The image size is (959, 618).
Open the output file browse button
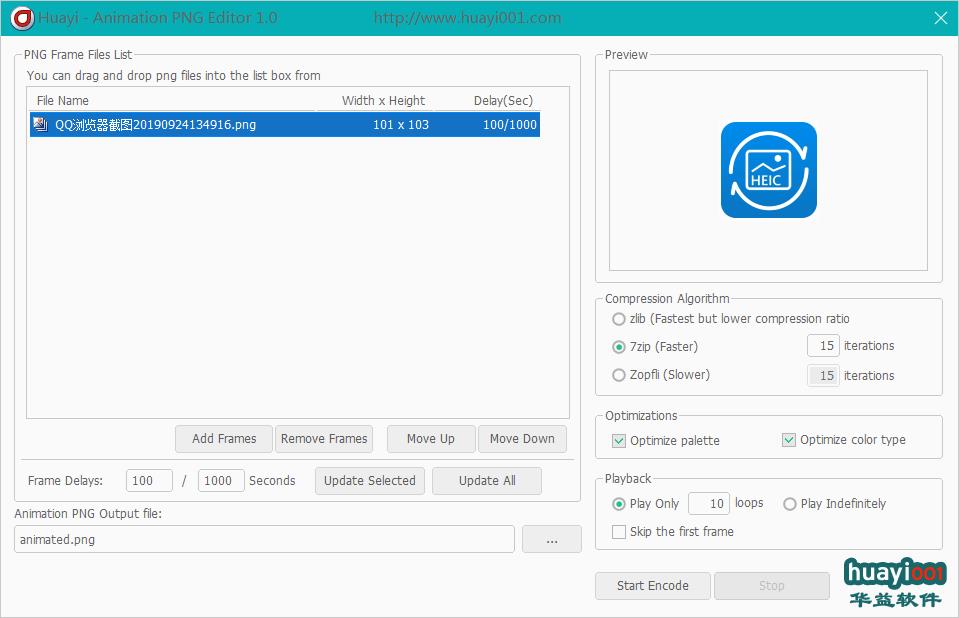(x=551, y=540)
